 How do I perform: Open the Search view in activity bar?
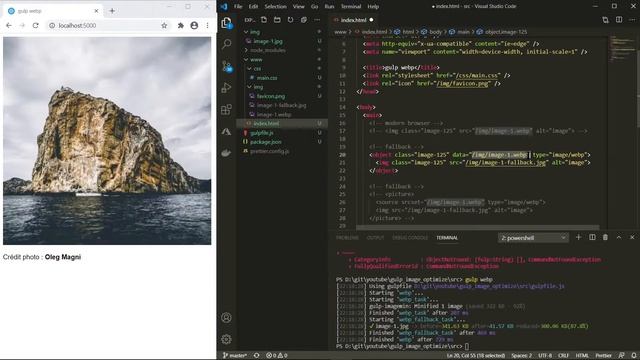(x=227, y=44)
